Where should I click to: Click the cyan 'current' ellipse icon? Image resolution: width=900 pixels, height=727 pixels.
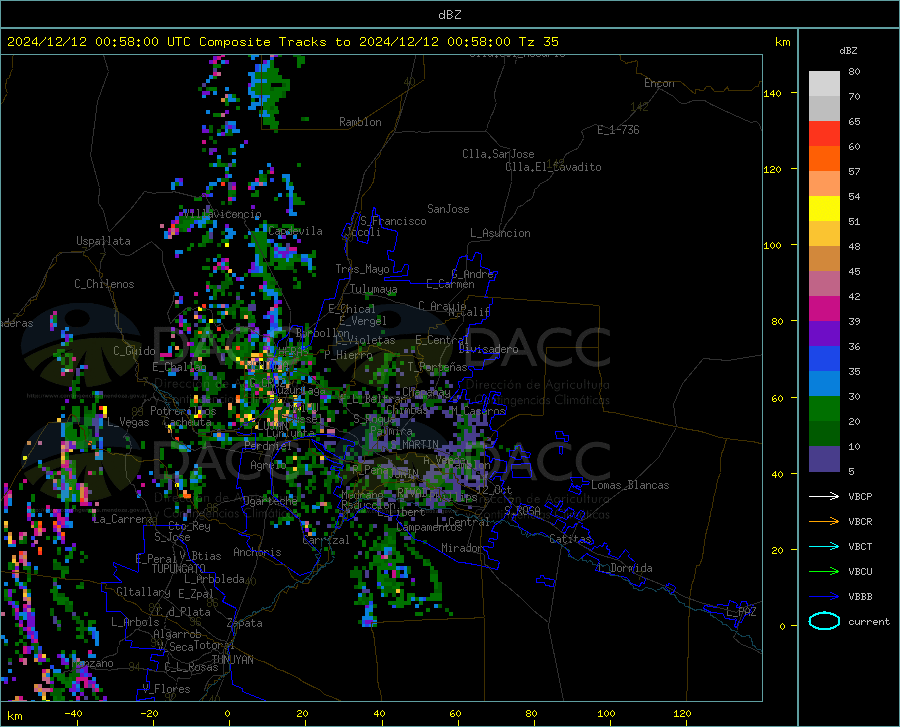[x=824, y=621]
